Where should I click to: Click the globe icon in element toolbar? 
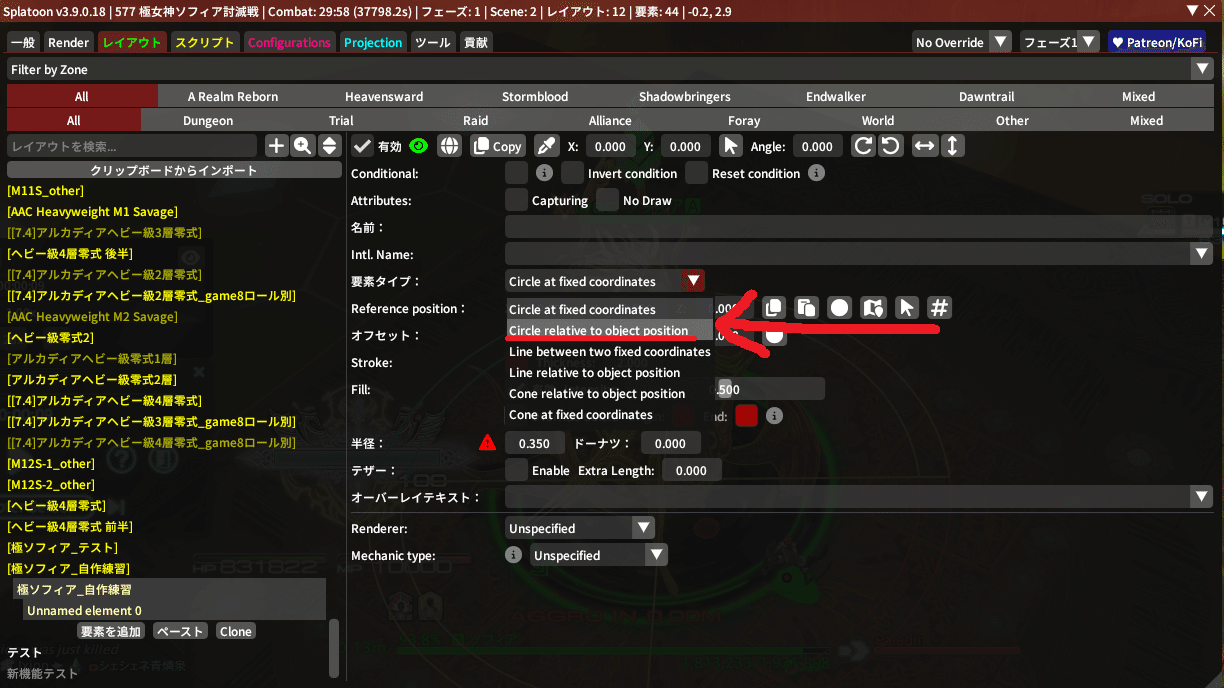[x=450, y=146]
